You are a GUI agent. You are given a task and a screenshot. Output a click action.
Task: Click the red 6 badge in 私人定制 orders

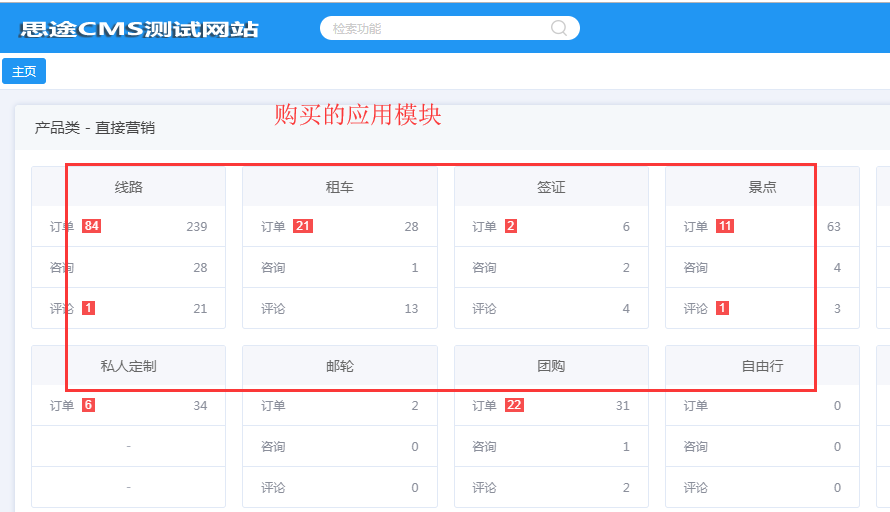coord(88,405)
